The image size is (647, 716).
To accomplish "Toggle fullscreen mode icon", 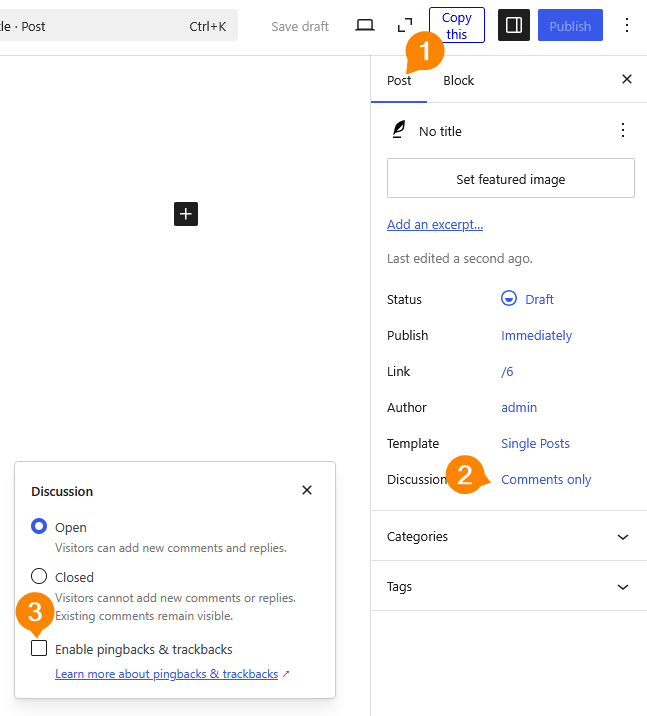I will [x=405, y=26].
